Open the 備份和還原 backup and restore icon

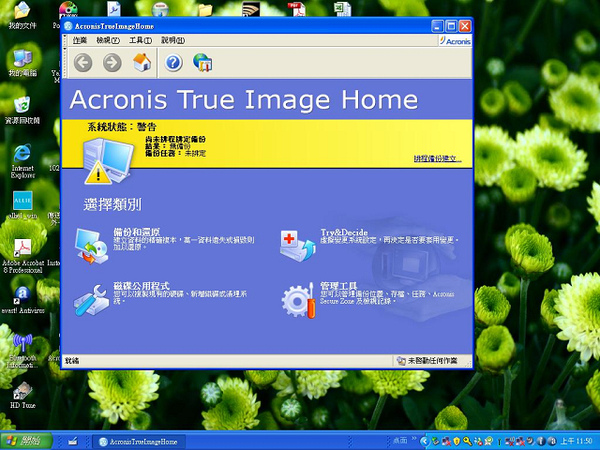91,246
